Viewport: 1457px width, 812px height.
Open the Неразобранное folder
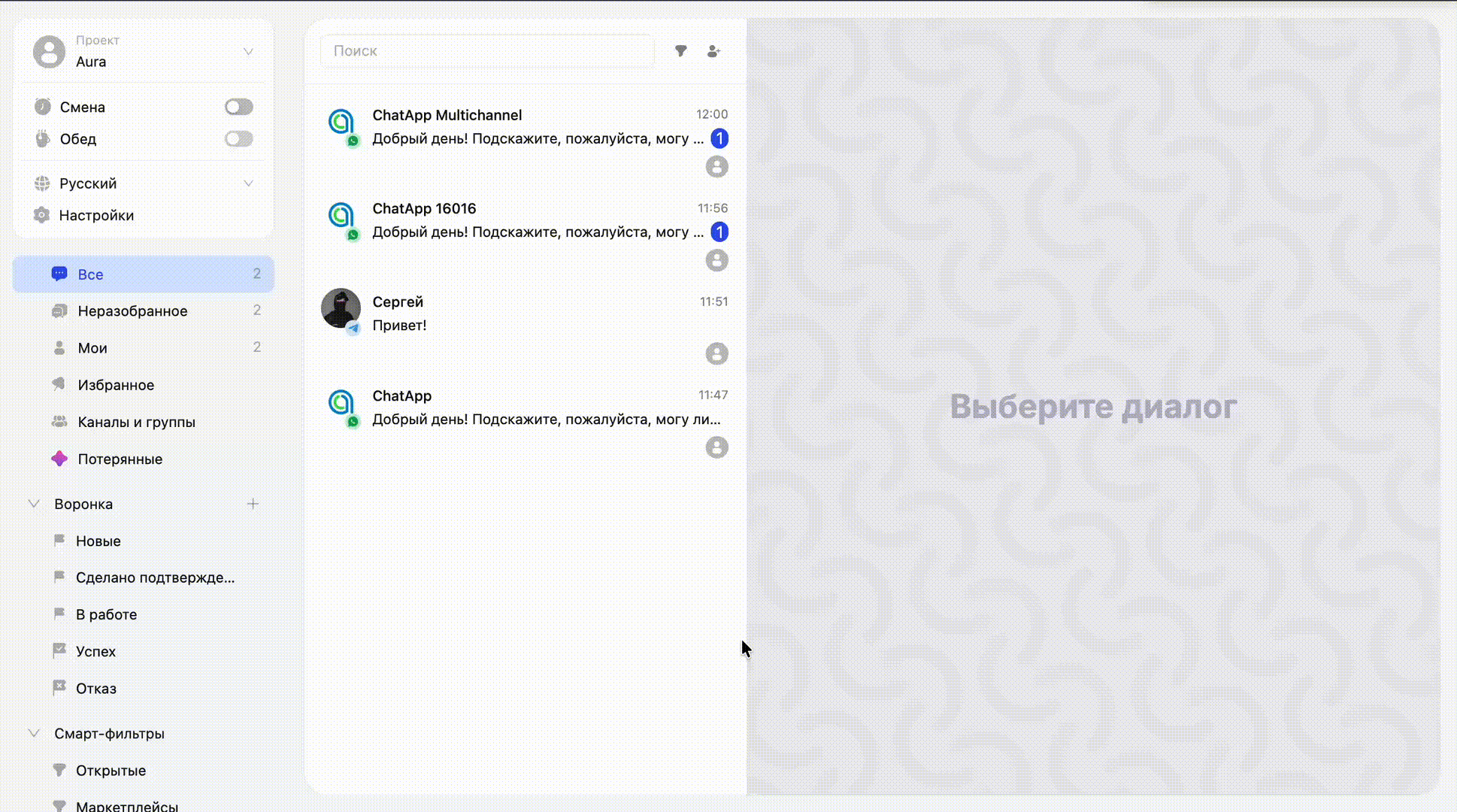coord(132,311)
